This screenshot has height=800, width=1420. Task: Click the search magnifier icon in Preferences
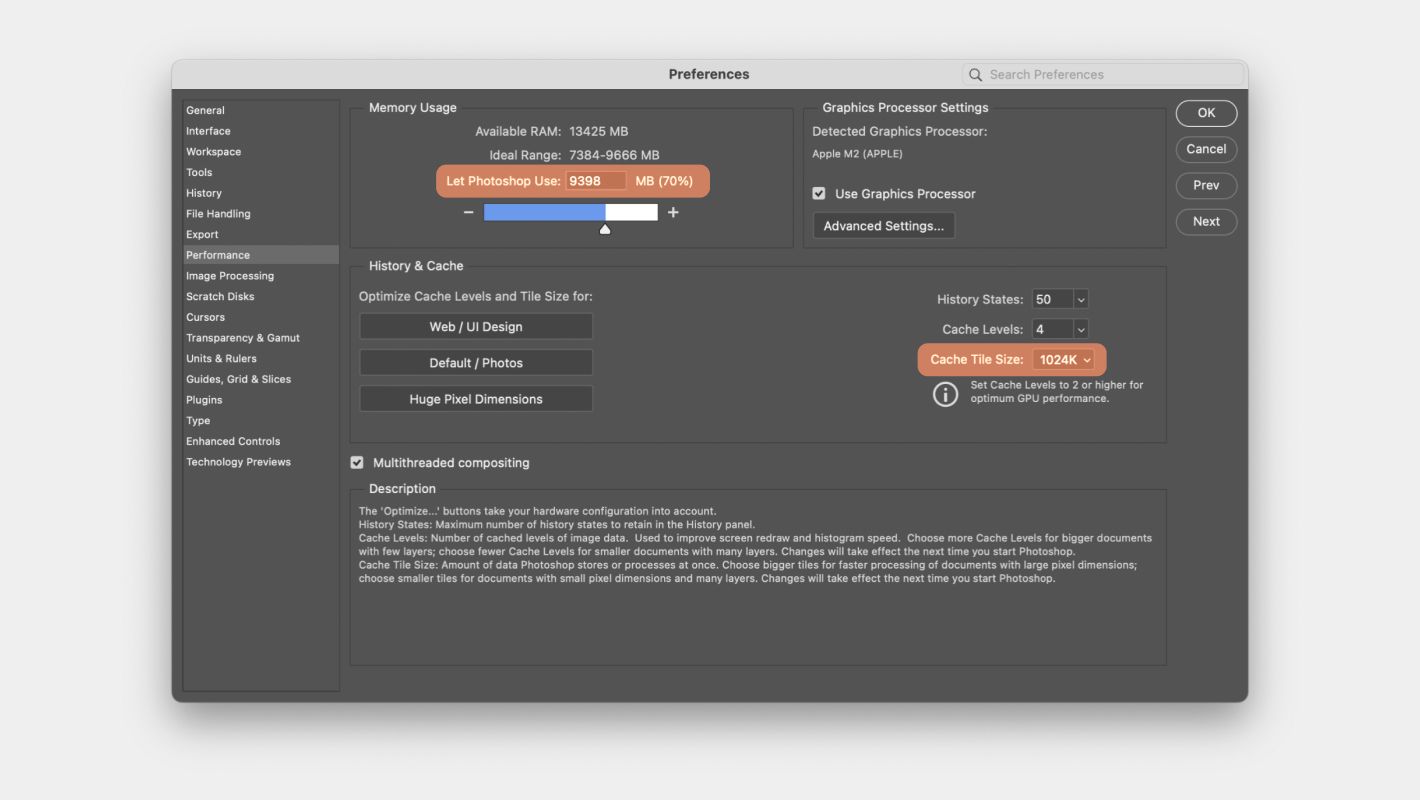975,75
